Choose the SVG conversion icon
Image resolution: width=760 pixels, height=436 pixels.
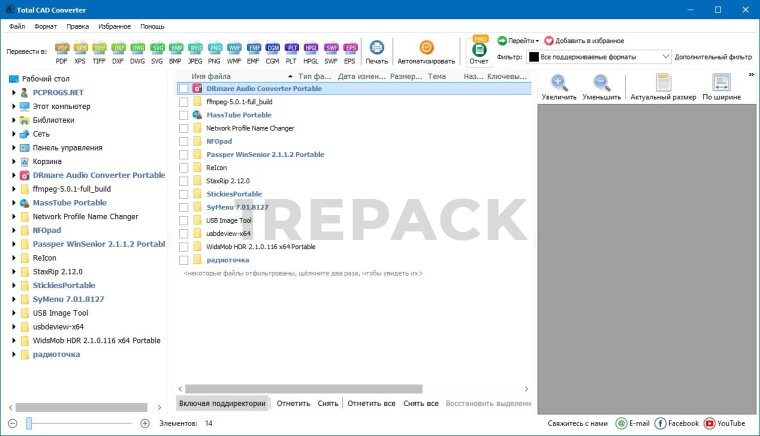click(x=155, y=50)
